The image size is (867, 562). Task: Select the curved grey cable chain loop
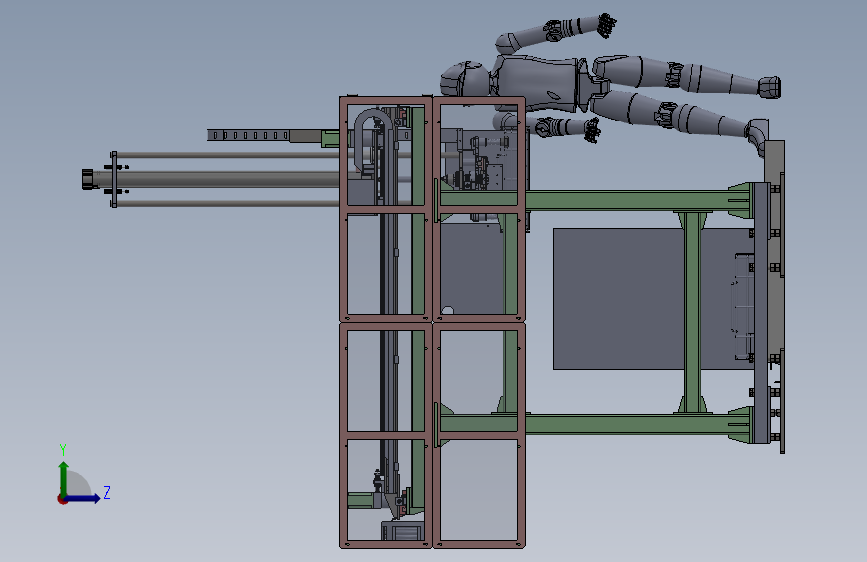tap(370, 138)
